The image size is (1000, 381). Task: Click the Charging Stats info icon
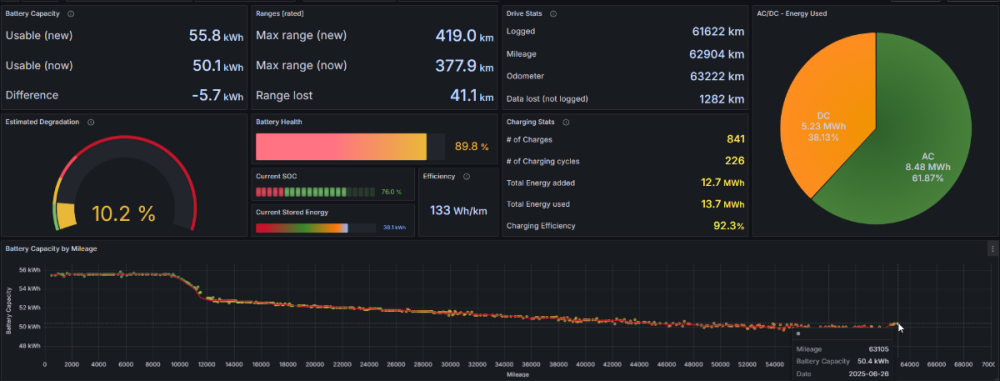point(566,122)
